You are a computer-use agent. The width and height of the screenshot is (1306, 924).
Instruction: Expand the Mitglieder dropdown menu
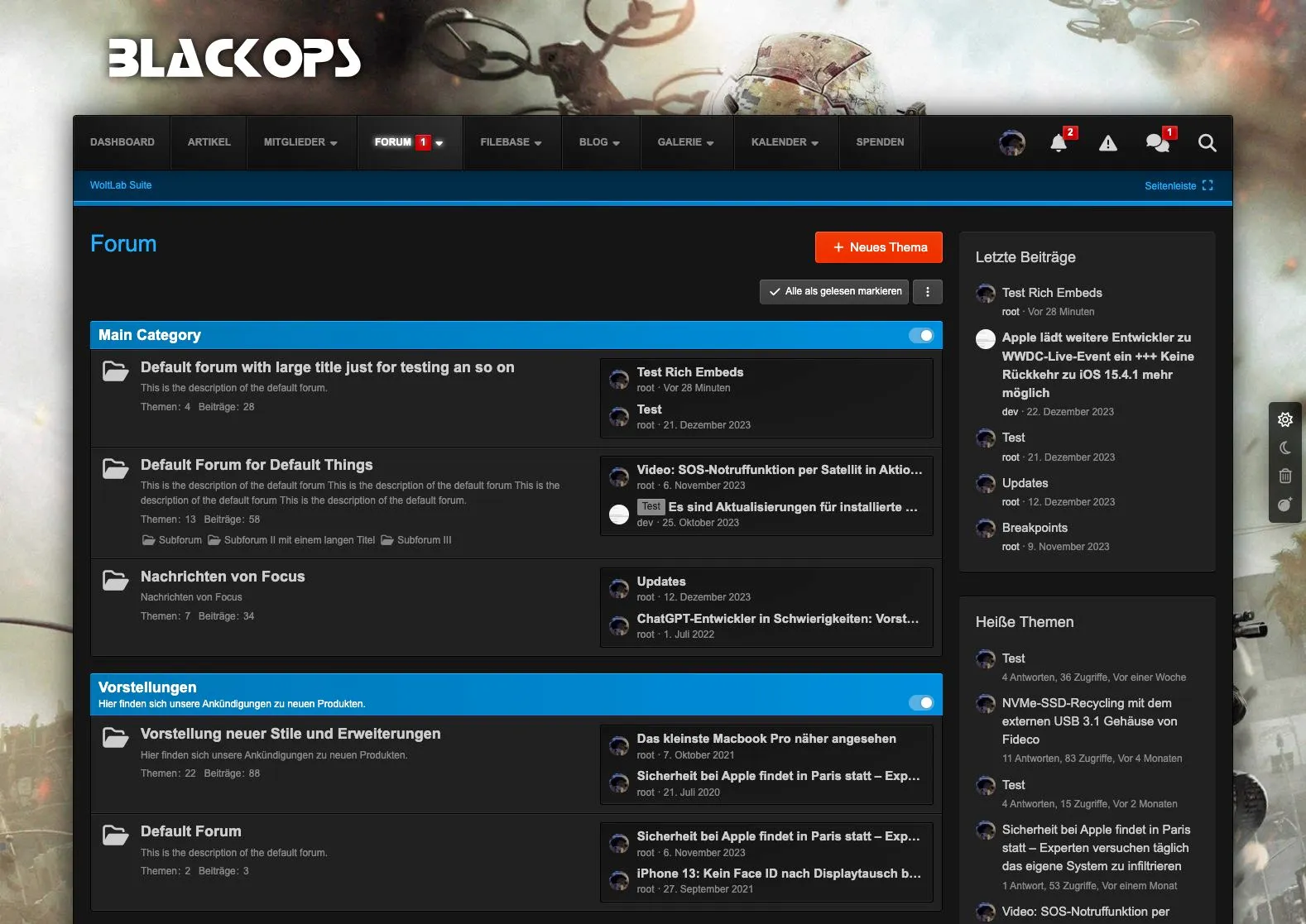point(300,142)
